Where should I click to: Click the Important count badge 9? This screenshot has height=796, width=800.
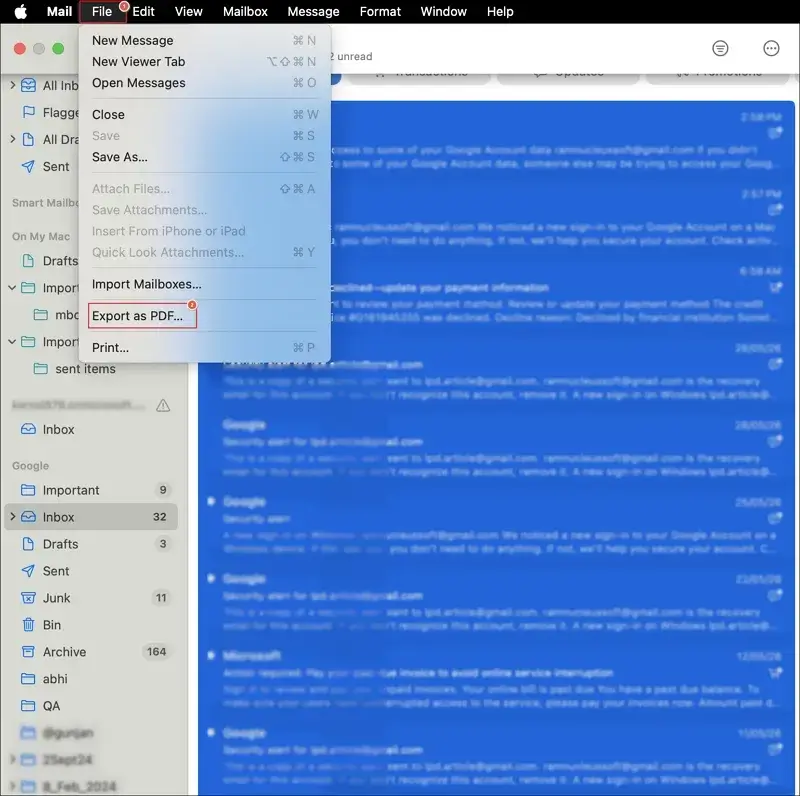tap(163, 490)
